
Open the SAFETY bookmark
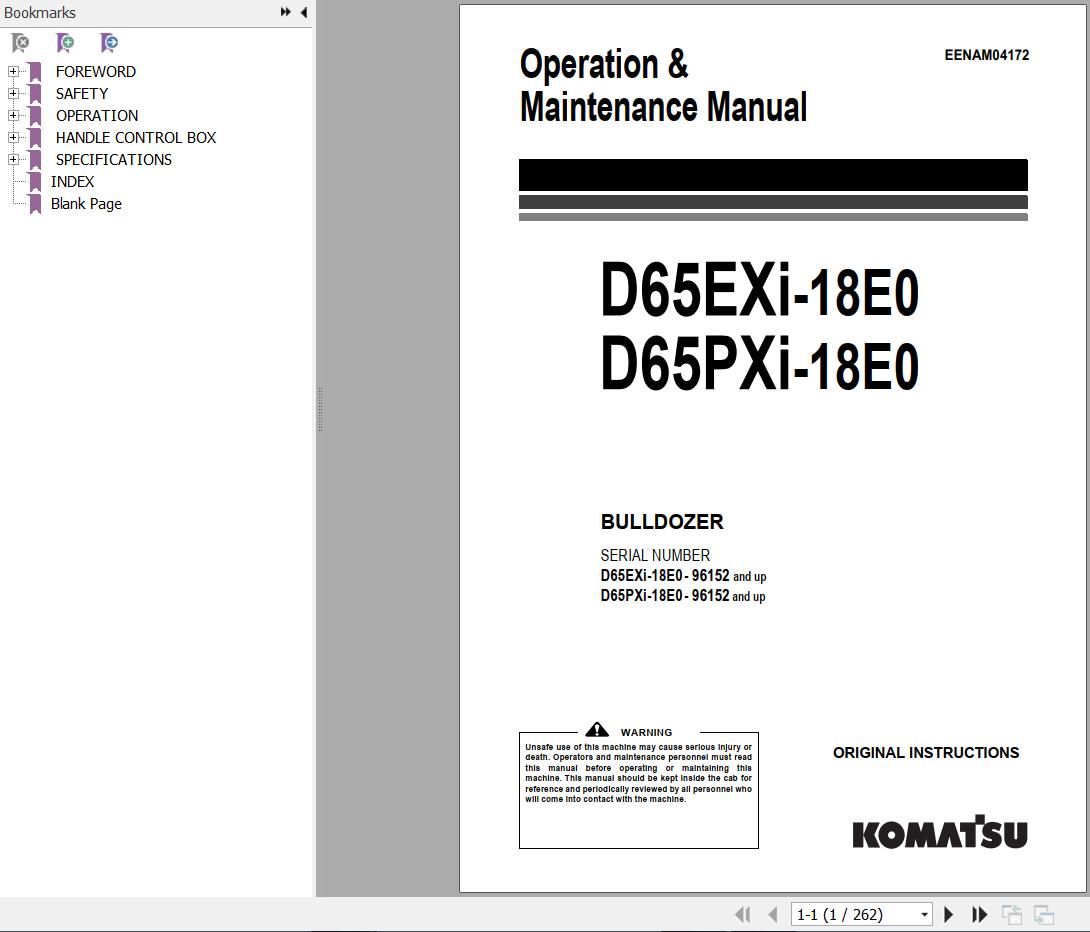pos(82,93)
